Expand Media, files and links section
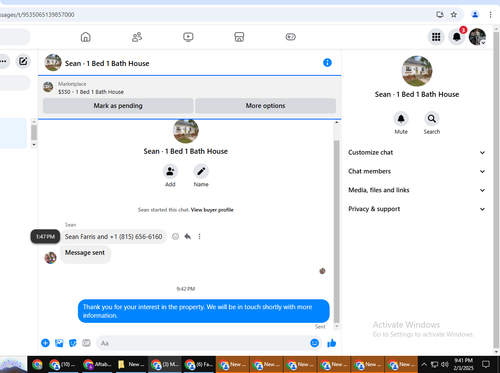 click(x=416, y=190)
